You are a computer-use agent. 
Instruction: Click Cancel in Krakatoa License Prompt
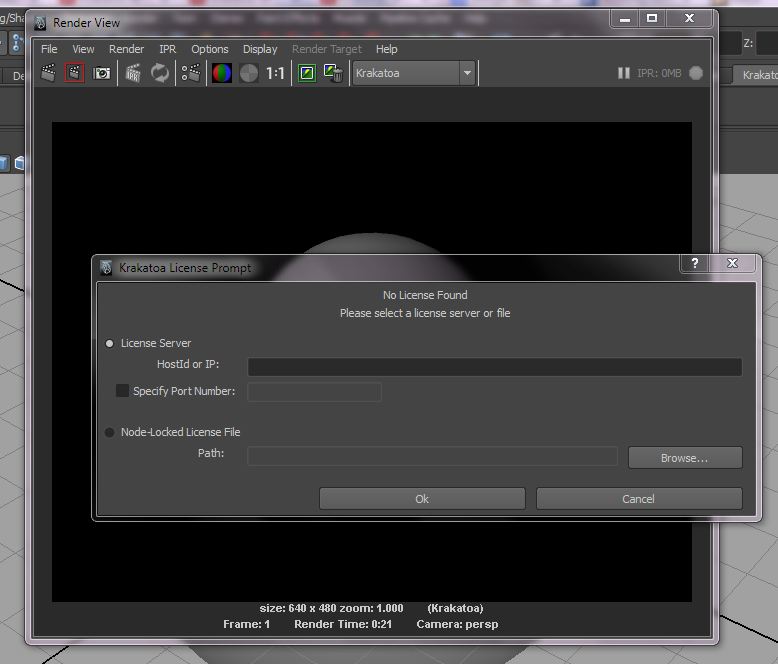tap(639, 498)
